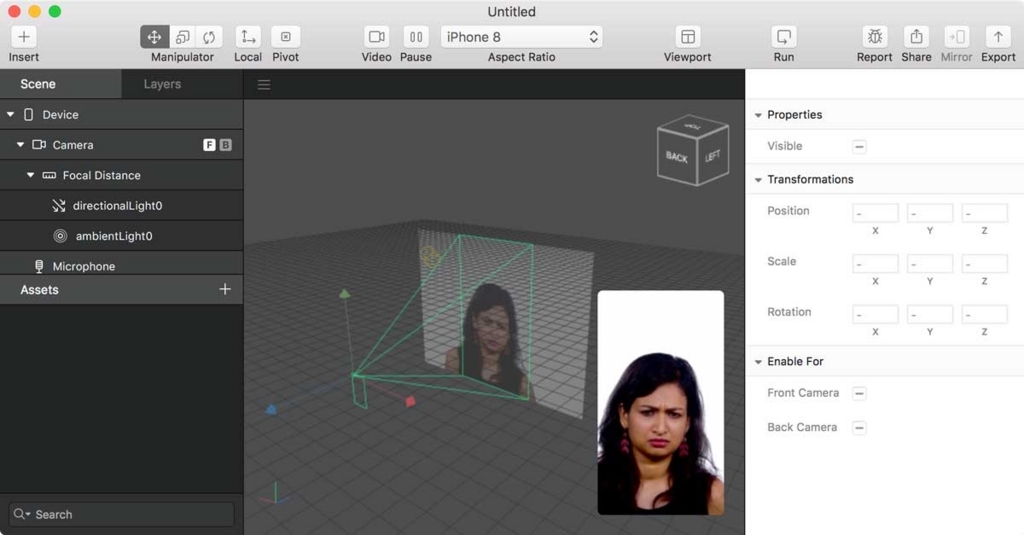Click the Rotation Z field

tap(984, 314)
